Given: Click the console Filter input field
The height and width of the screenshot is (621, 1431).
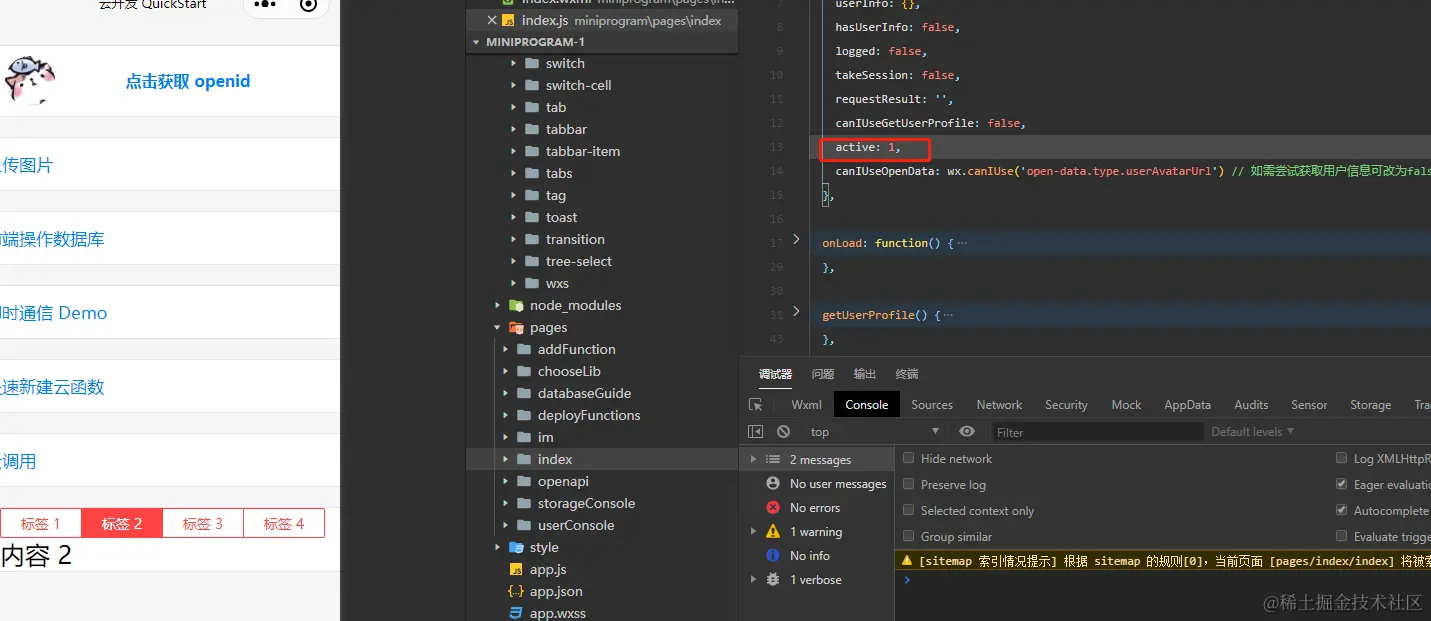Looking at the screenshot, I should (1097, 432).
